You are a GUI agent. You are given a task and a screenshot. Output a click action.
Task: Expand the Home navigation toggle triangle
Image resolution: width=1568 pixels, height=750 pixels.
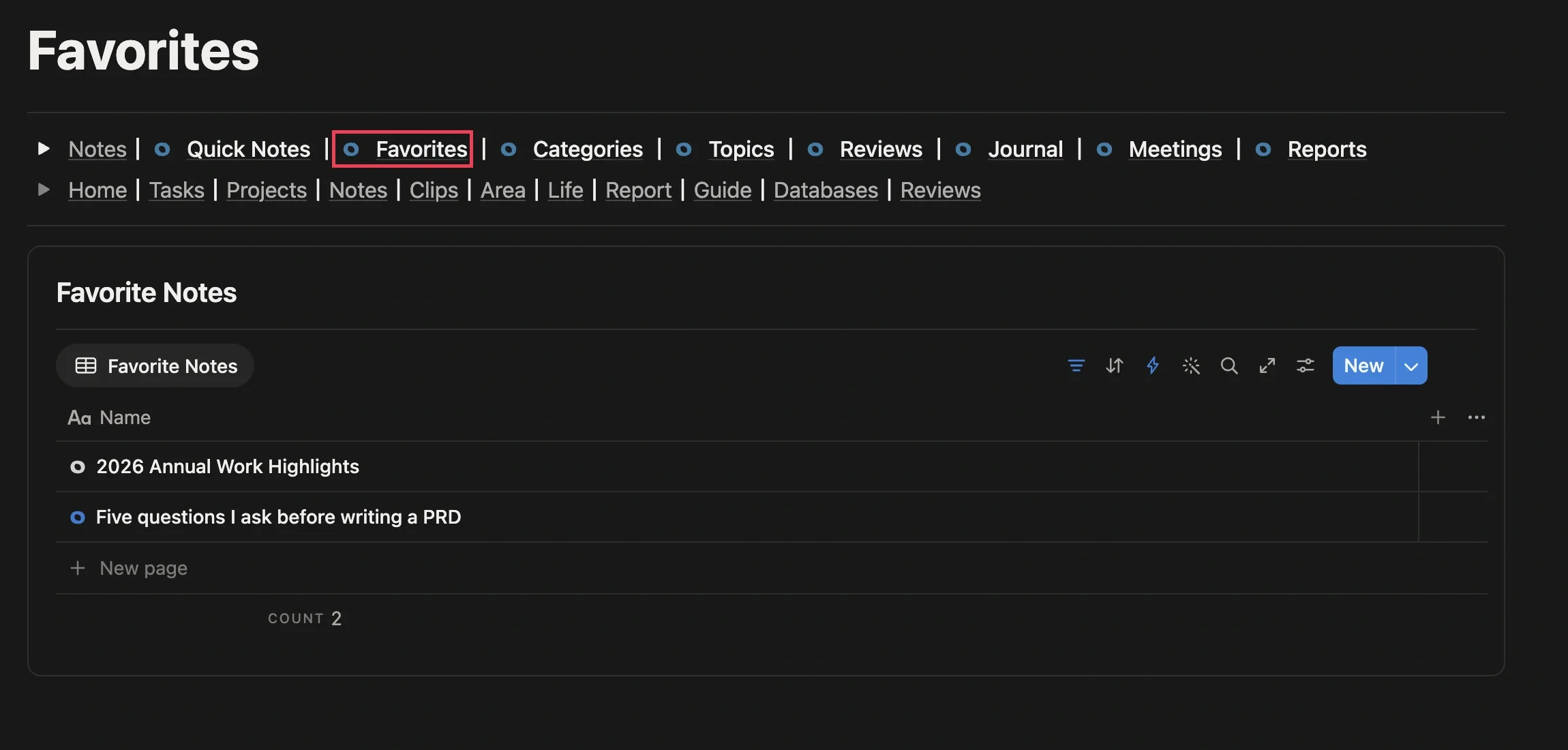pyautogui.click(x=44, y=190)
